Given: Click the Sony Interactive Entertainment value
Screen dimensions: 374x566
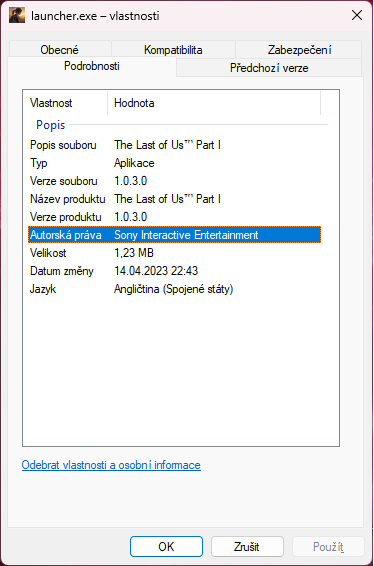Looking at the screenshot, I should [186, 235].
